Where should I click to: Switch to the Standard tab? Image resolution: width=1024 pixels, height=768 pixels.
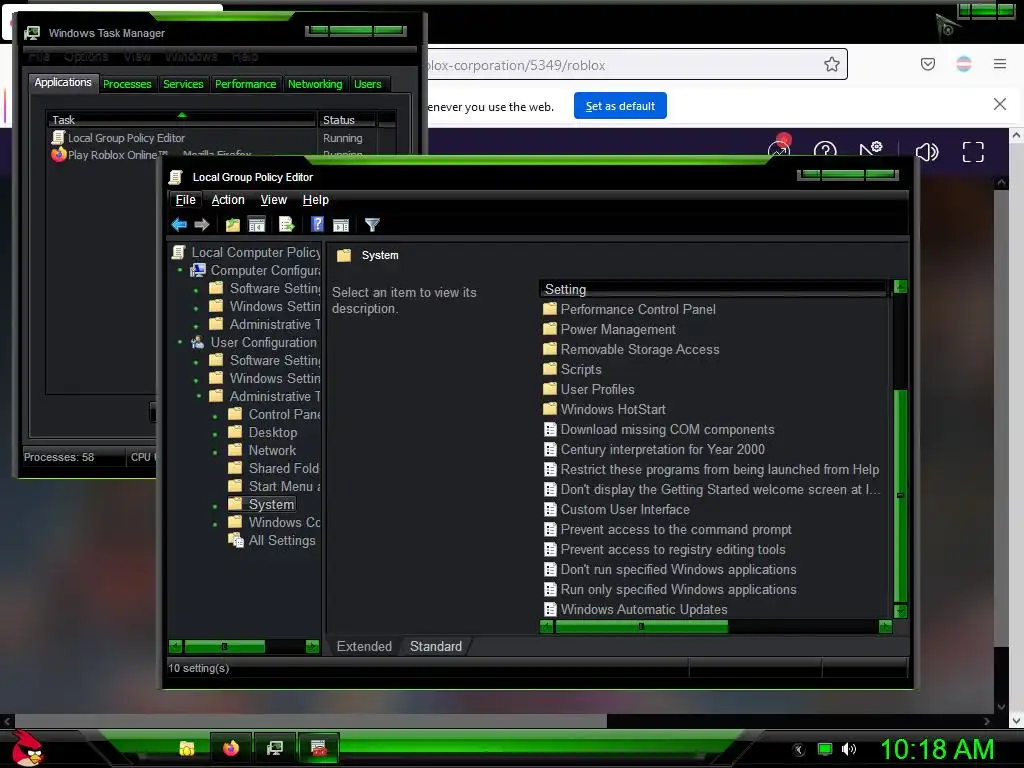point(436,647)
